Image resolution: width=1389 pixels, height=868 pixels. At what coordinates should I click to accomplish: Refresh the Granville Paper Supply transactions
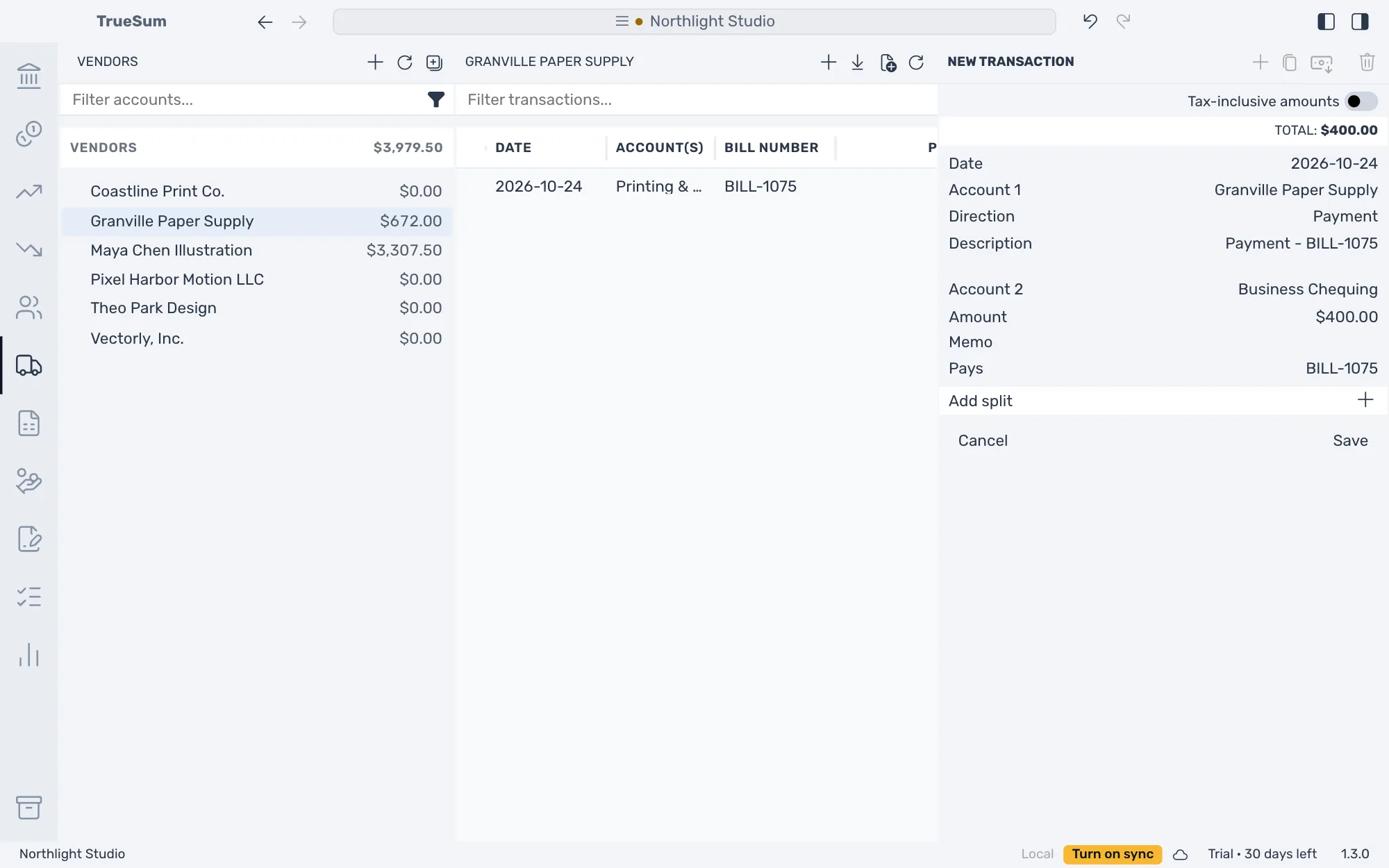click(916, 62)
